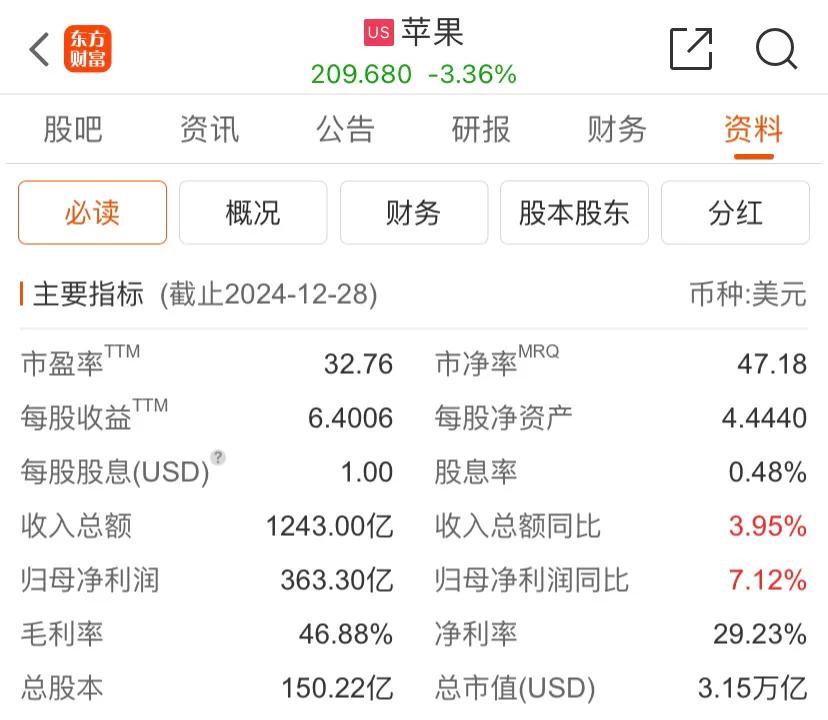The image size is (828, 720).
Task: Tap the US market badge
Action: [x=379, y=33]
